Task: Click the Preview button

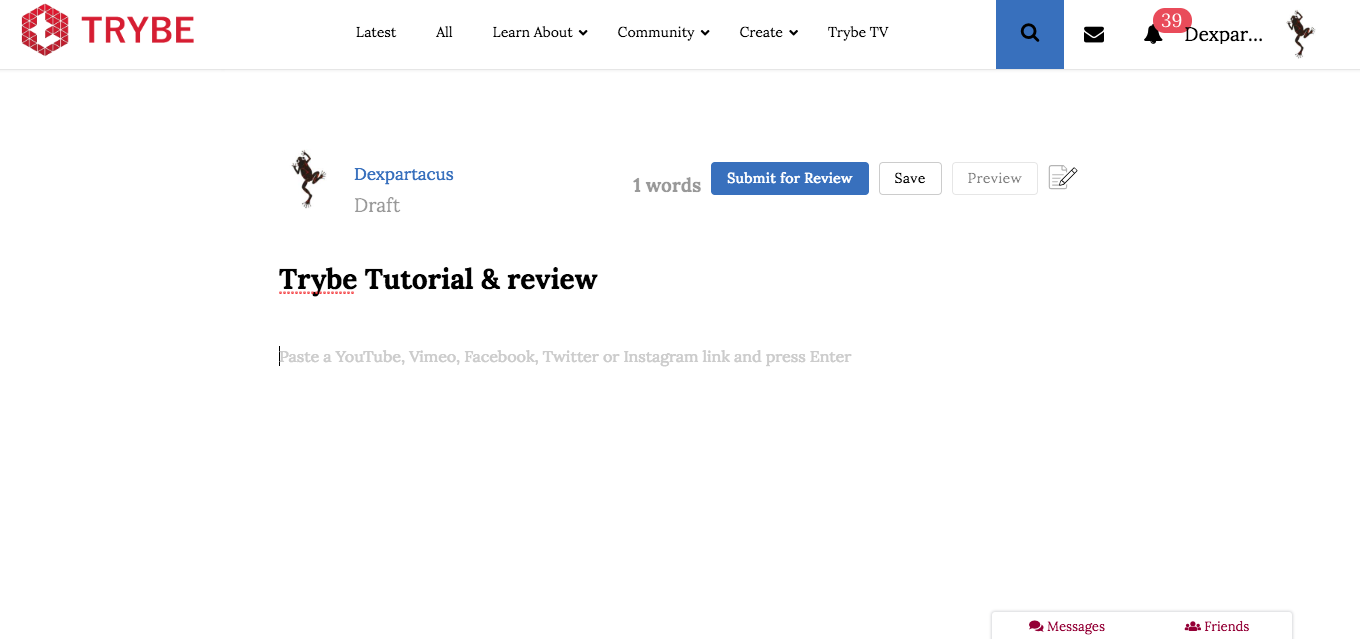Action: pos(995,178)
